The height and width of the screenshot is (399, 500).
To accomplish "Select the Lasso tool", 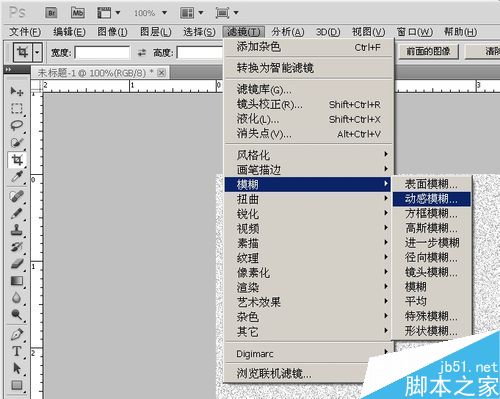I will tap(17, 126).
